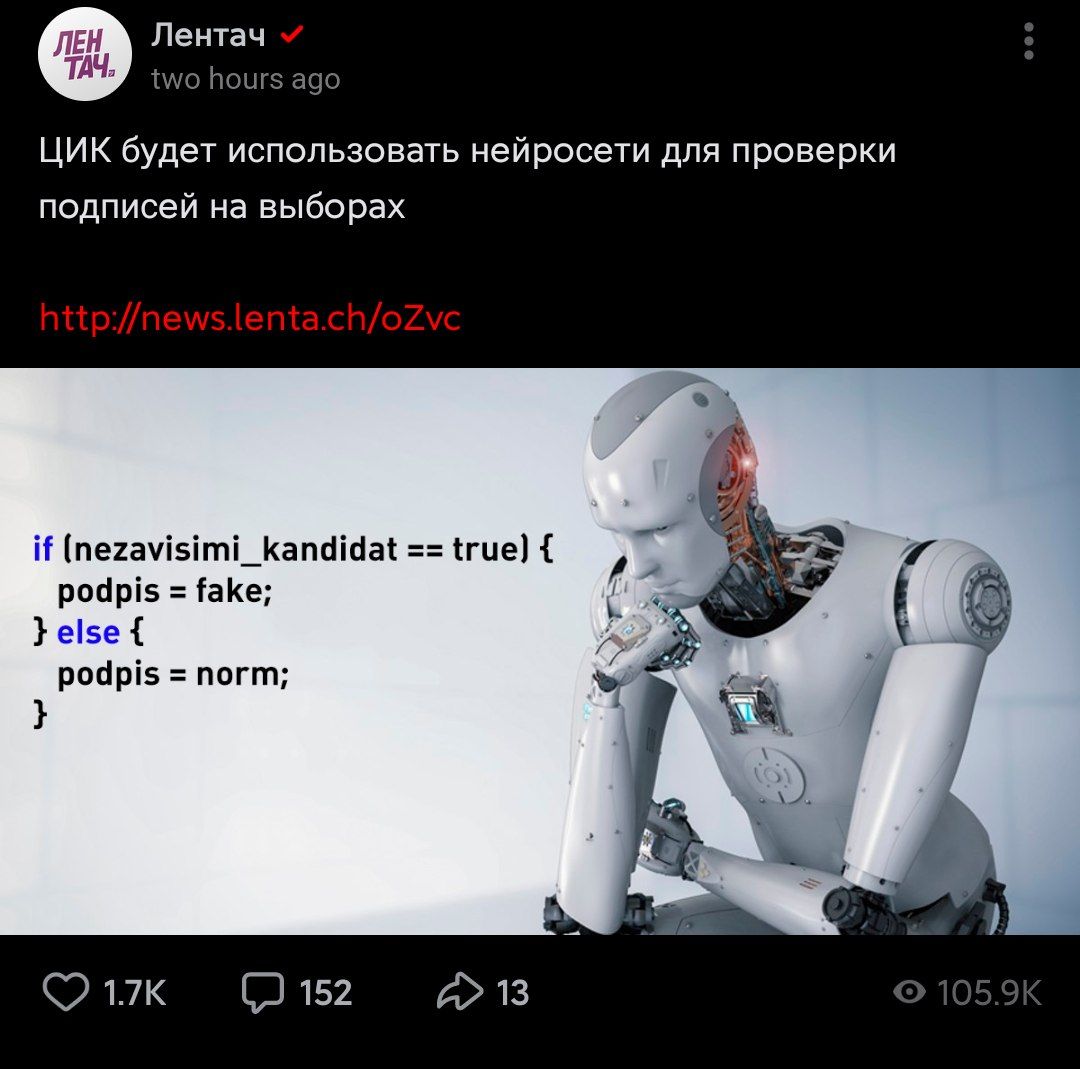Open comments via speech bubble icon

262,993
